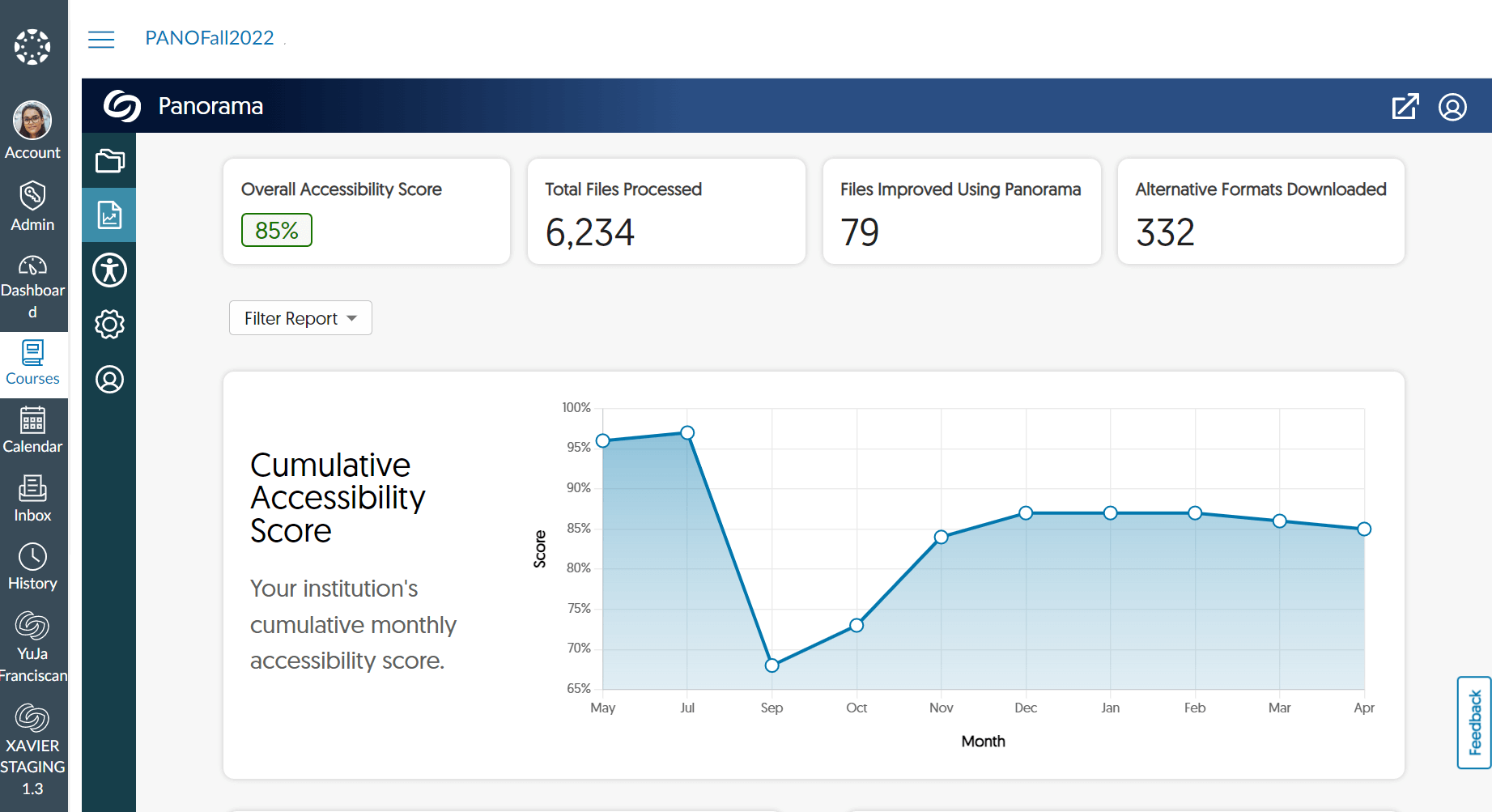Image resolution: width=1492 pixels, height=812 pixels.
Task: Open the Courses navigation item
Action: [x=32, y=363]
